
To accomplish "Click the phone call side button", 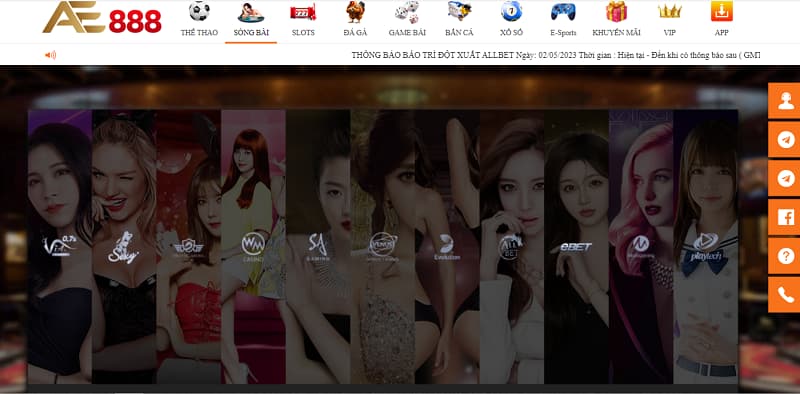I will (x=785, y=295).
